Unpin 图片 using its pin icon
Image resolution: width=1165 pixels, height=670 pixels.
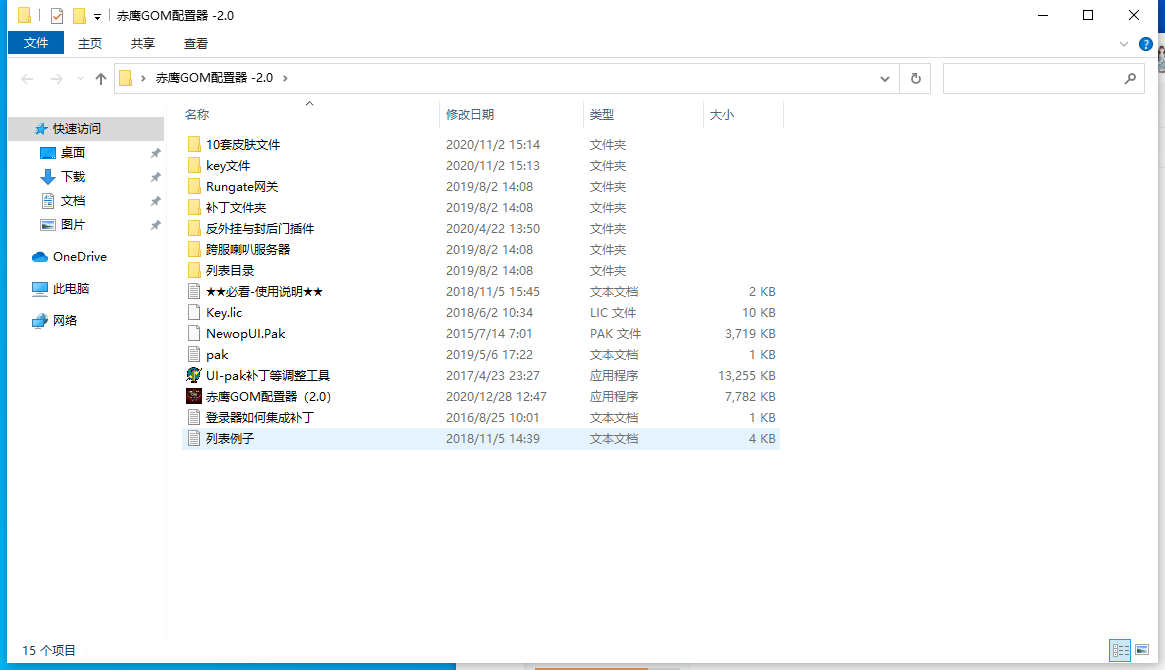(155, 225)
